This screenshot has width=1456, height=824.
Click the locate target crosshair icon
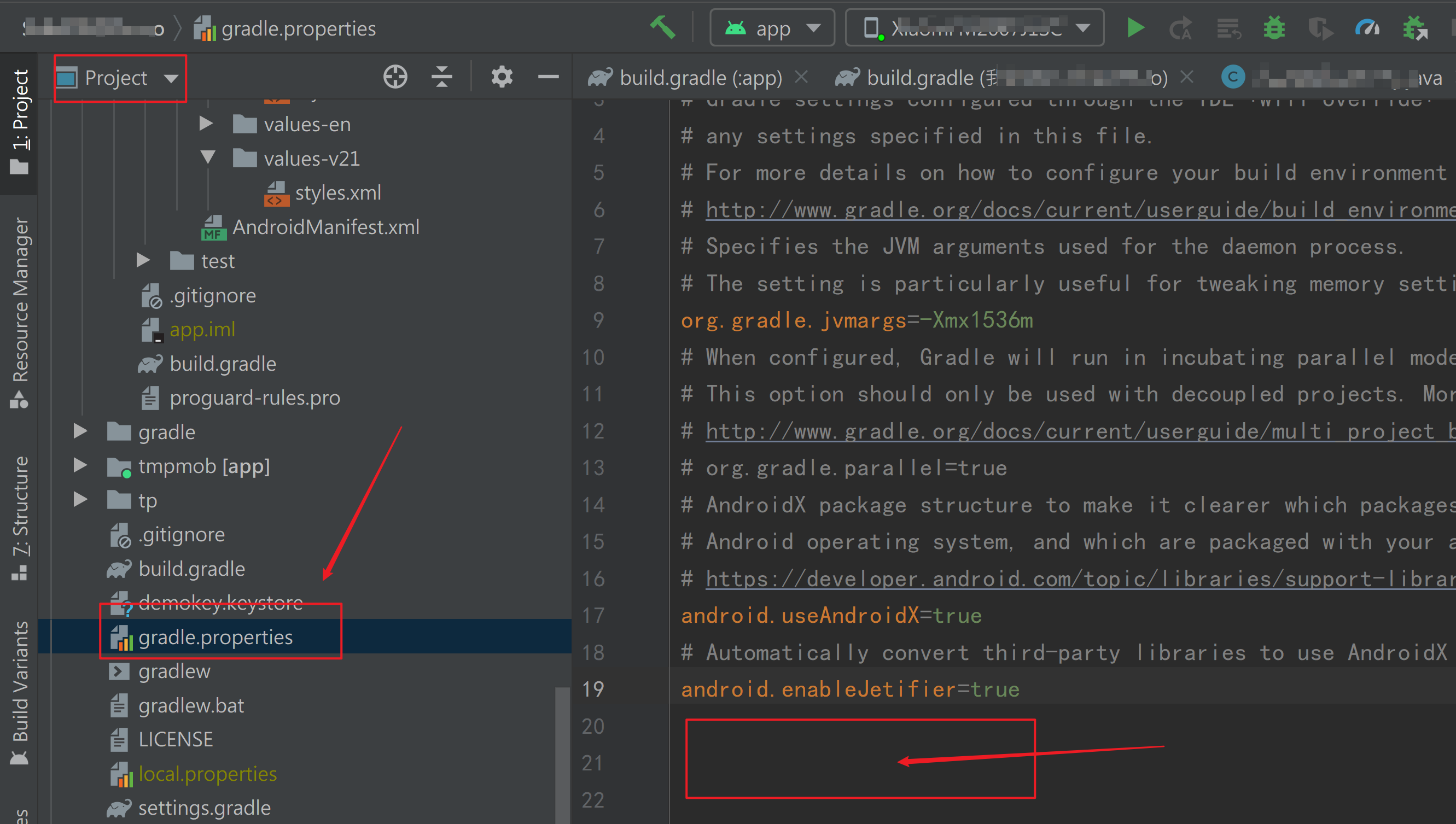[395, 77]
